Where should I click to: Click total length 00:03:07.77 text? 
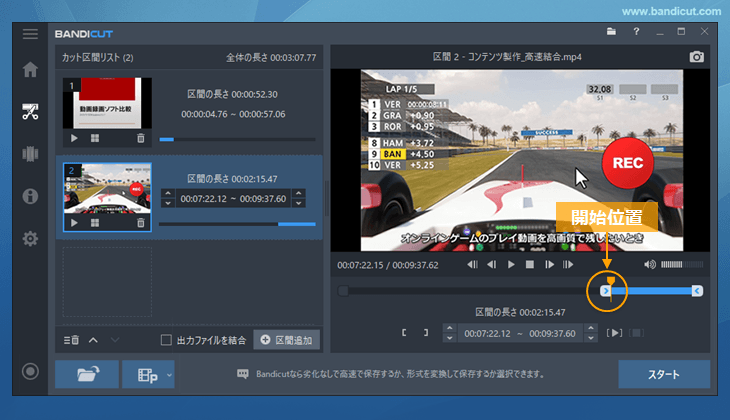coord(271,58)
